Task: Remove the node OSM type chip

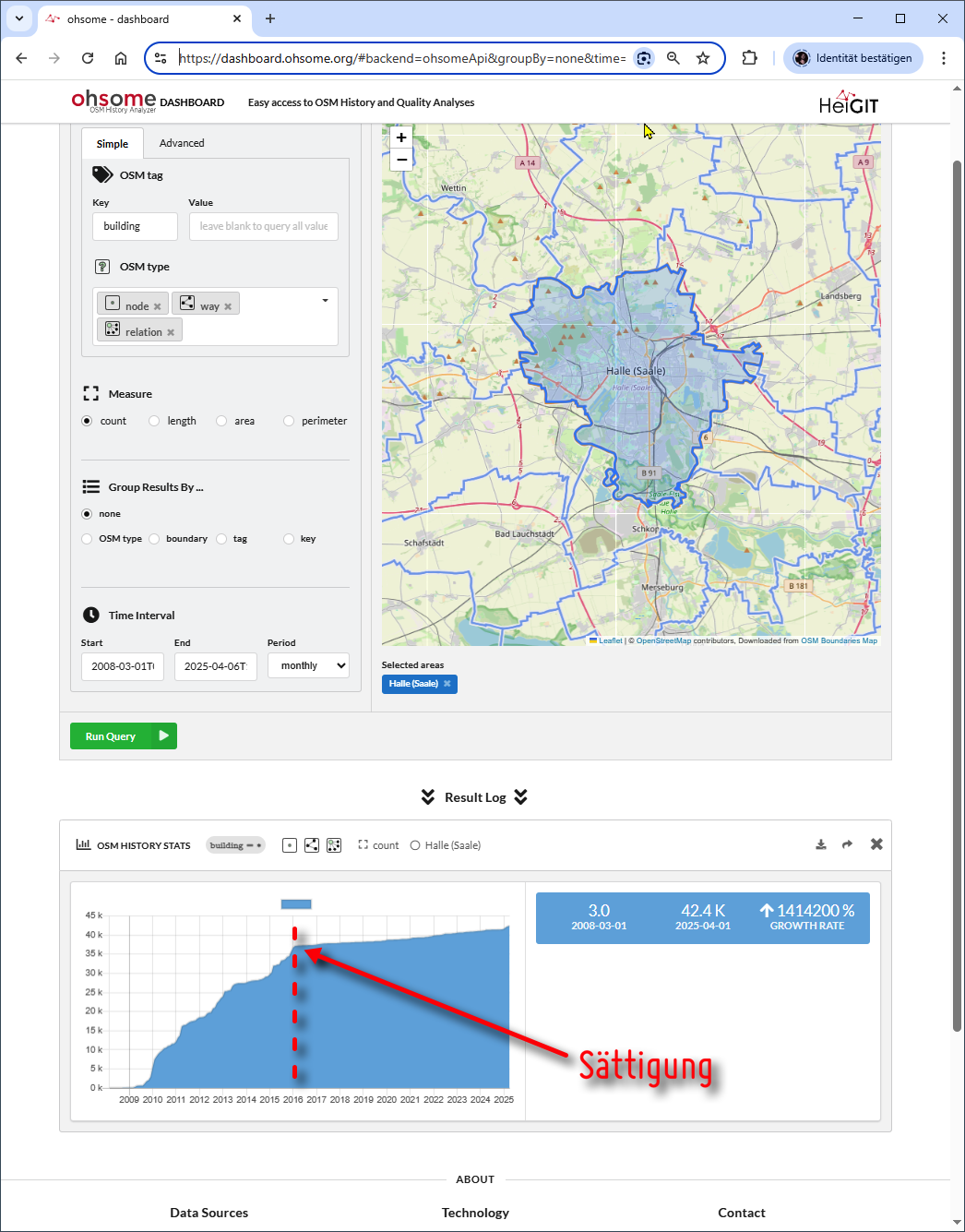Action: click(x=158, y=307)
